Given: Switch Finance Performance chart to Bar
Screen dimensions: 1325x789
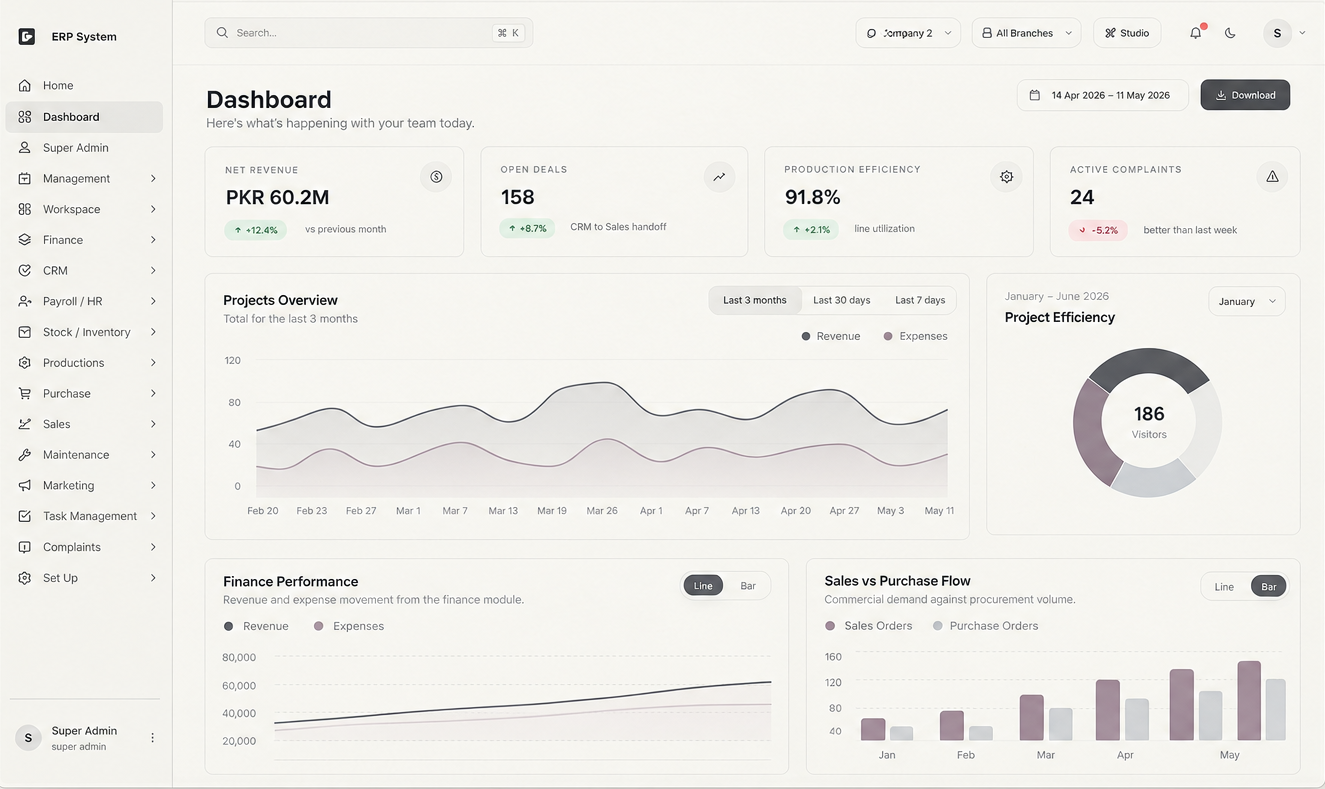Looking at the screenshot, I should tap(748, 586).
